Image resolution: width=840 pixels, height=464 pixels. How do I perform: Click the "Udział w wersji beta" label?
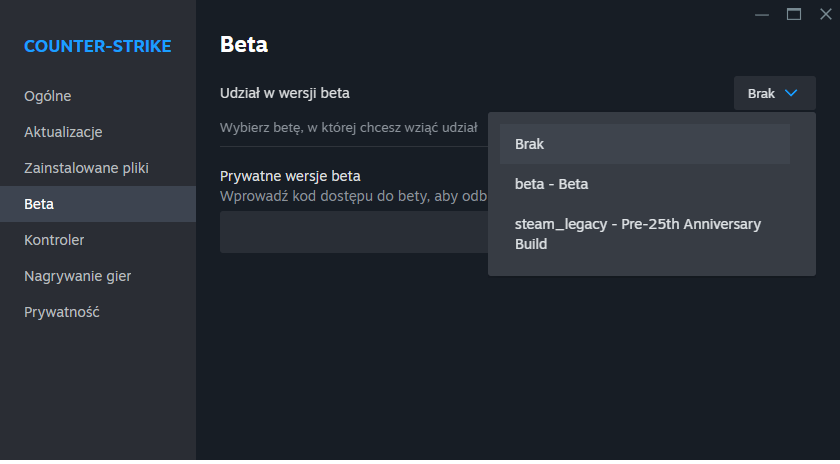[x=285, y=93]
